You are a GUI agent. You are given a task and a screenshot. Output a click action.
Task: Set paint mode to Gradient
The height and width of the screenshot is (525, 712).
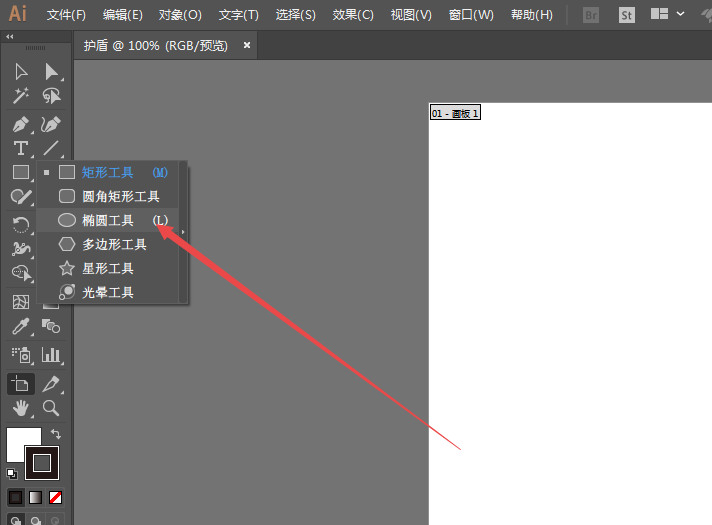[35, 497]
